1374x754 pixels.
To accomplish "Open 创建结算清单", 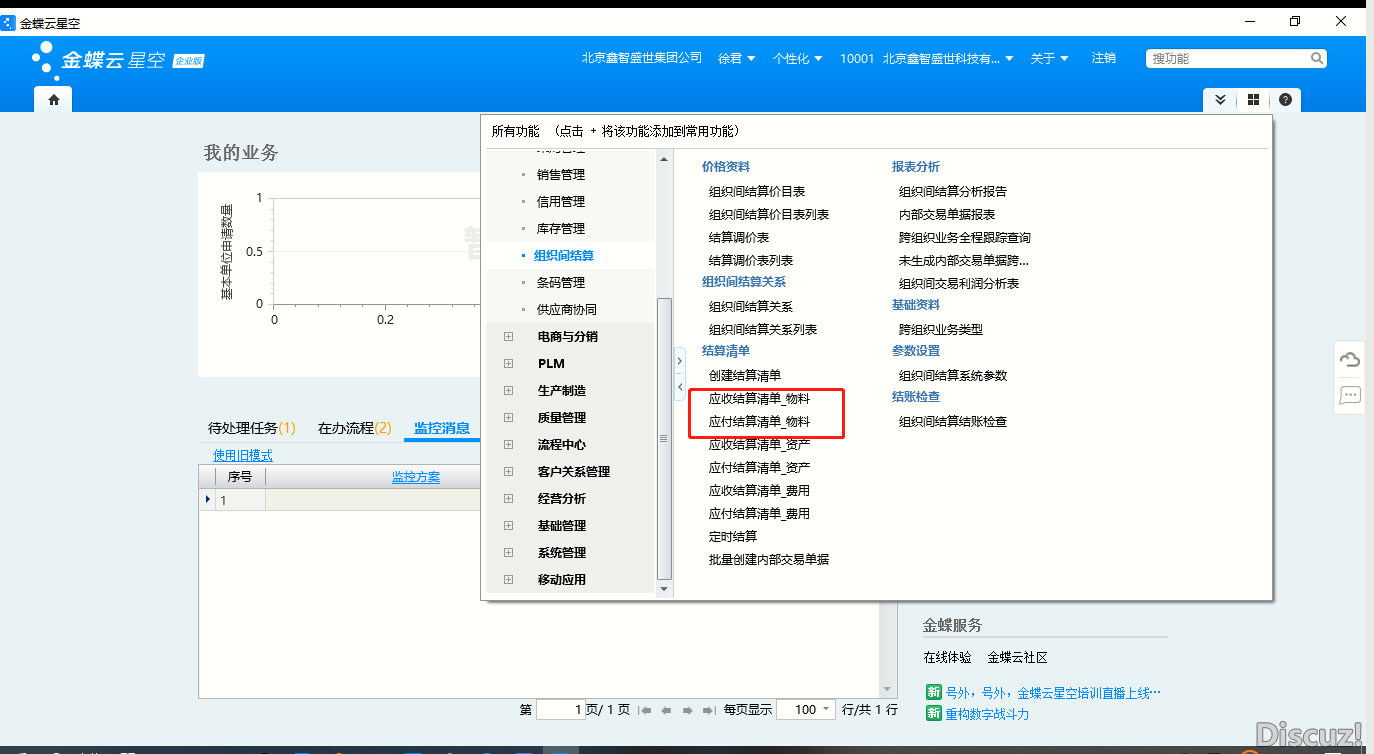I will 745,376.
